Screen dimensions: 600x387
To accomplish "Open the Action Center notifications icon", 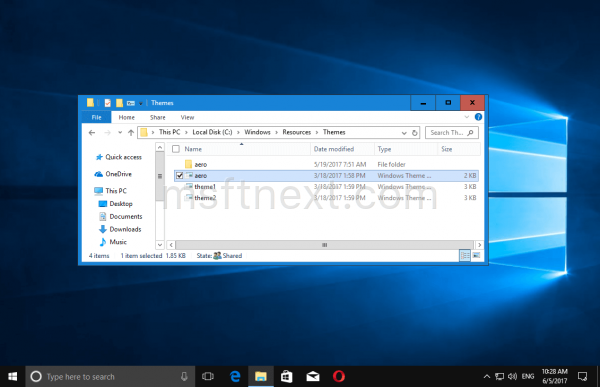I will [x=582, y=377].
